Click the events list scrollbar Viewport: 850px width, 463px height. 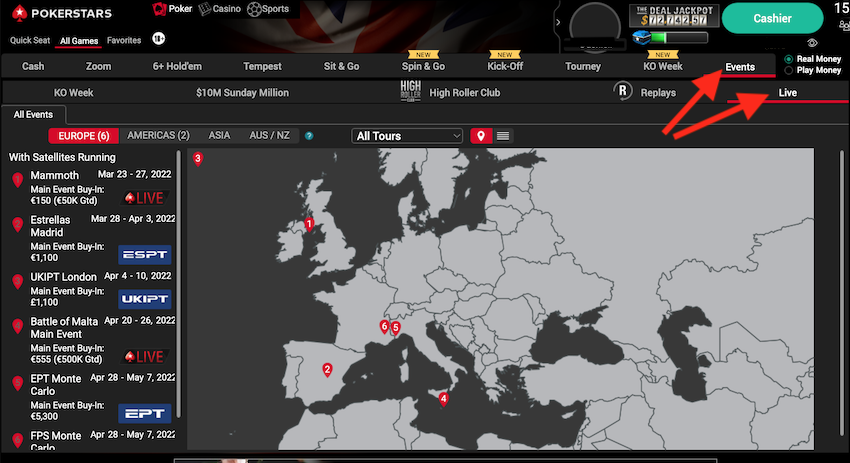pyautogui.click(x=178, y=284)
